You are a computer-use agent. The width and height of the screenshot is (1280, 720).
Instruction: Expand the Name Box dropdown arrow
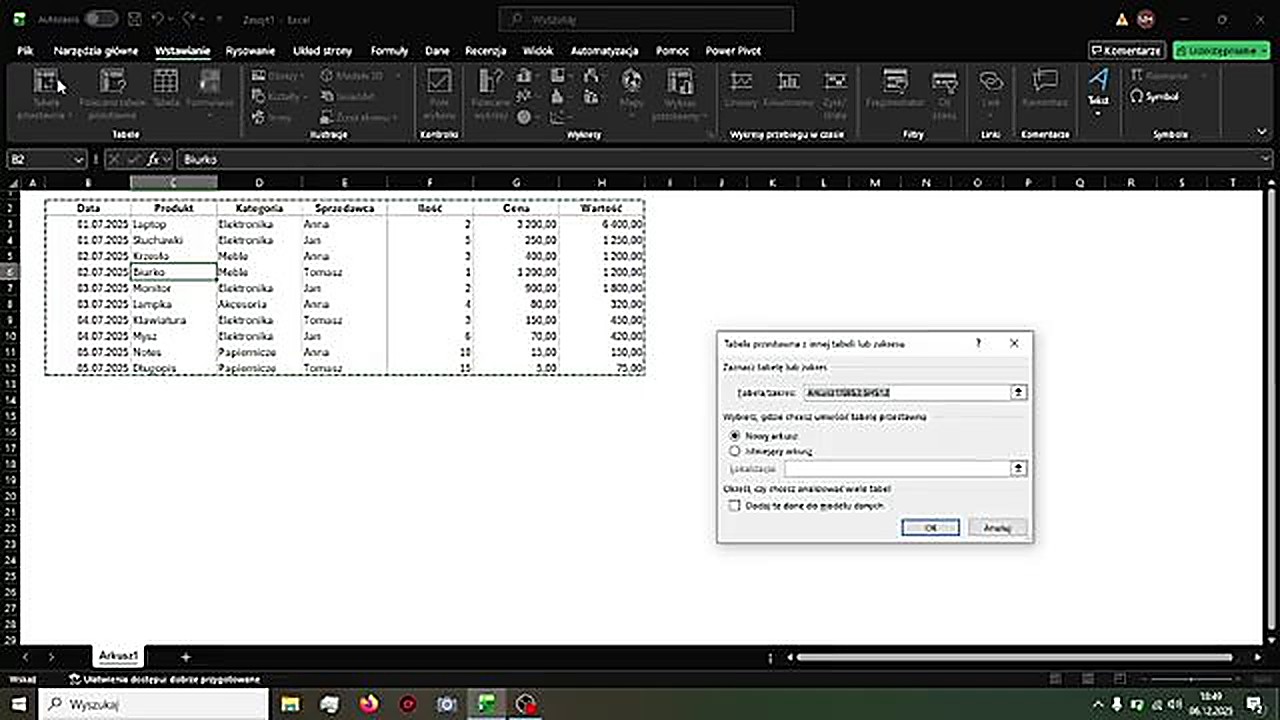tap(78, 159)
